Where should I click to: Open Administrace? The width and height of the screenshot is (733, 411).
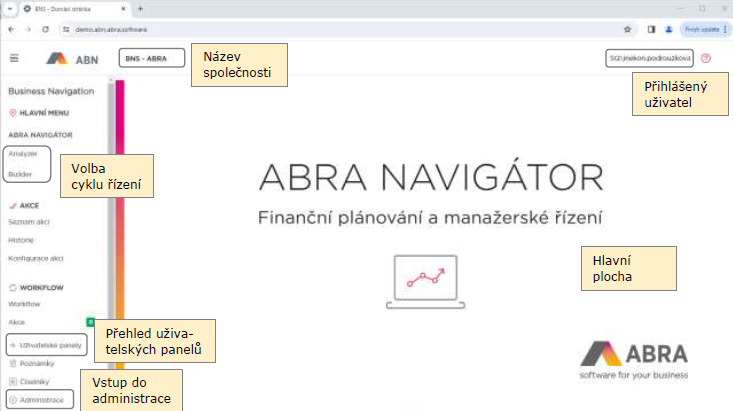point(42,400)
